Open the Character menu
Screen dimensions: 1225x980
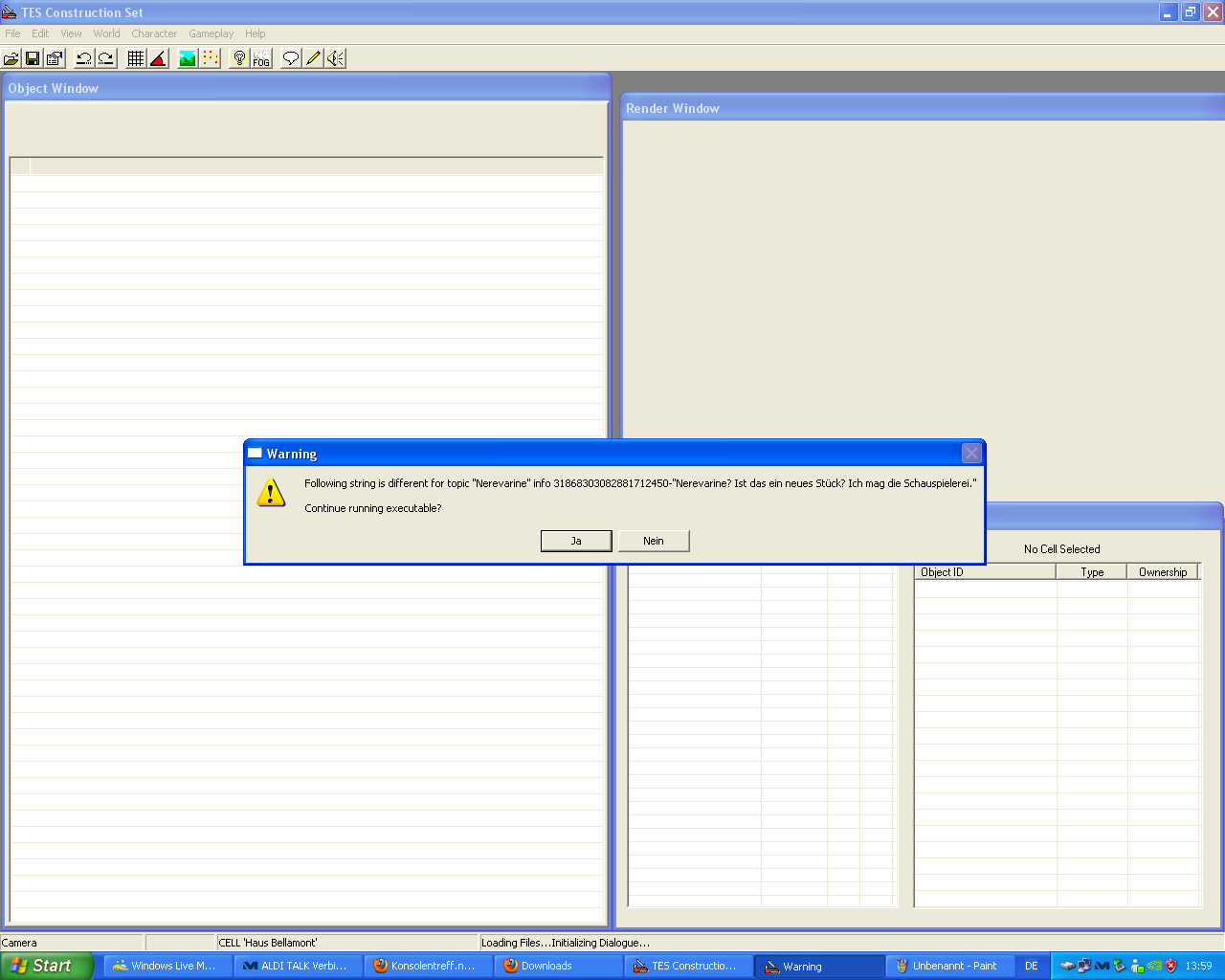click(x=154, y=33)
